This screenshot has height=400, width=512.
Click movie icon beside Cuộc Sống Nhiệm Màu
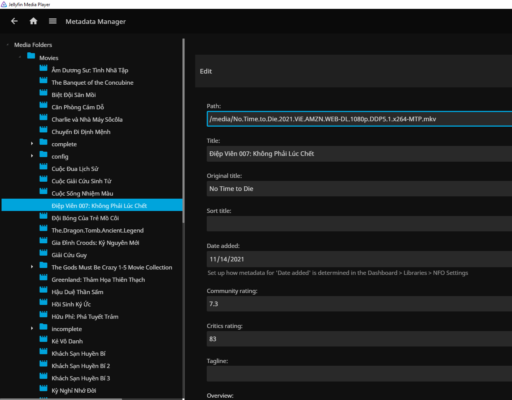click(x=43, y=191)
